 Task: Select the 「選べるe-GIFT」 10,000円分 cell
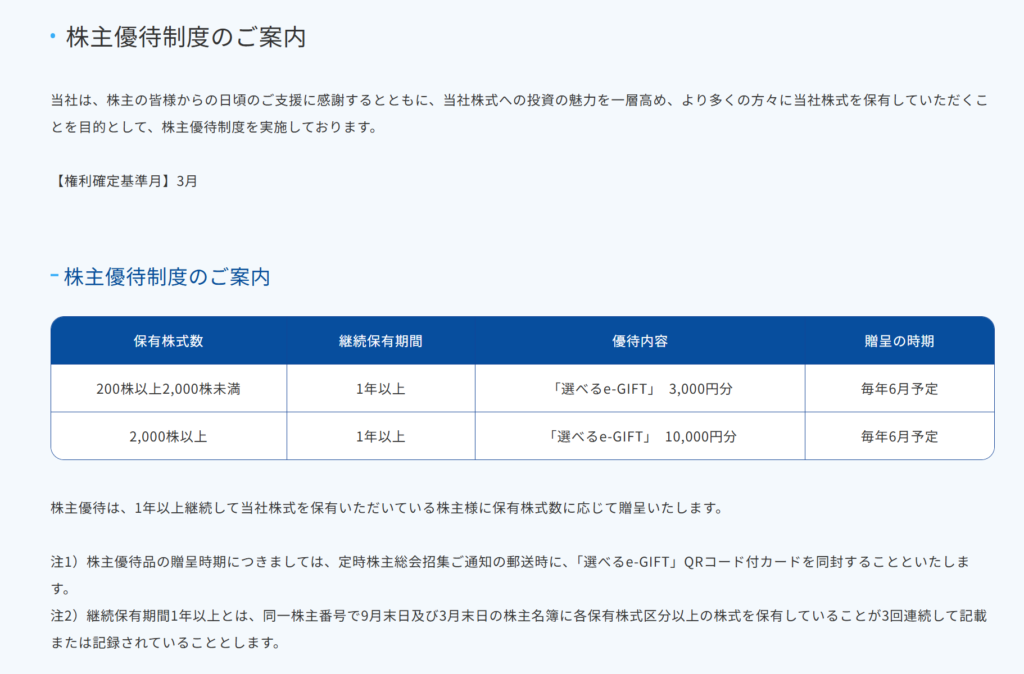coord(640,436)
